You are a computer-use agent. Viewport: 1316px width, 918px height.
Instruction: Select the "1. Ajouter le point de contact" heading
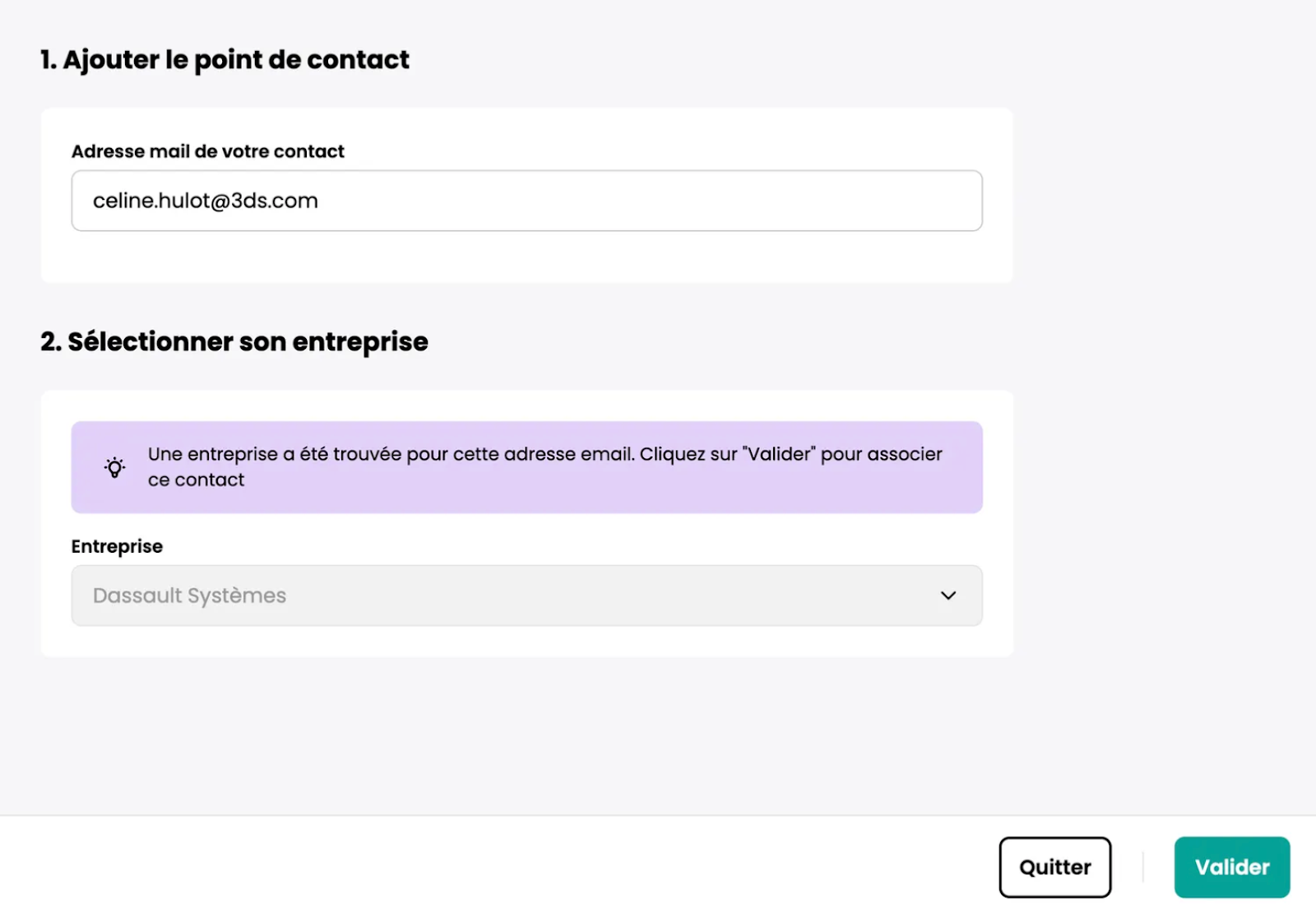225,60
